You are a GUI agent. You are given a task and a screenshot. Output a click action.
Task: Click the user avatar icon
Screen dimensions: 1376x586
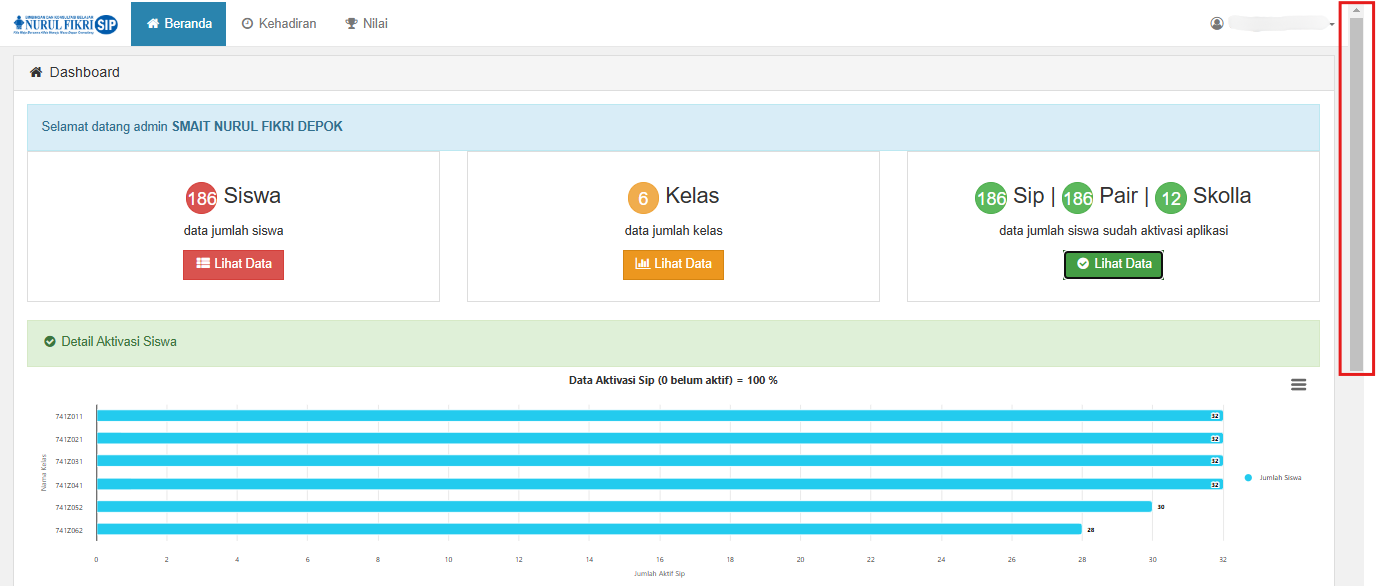pos(1217,24)
